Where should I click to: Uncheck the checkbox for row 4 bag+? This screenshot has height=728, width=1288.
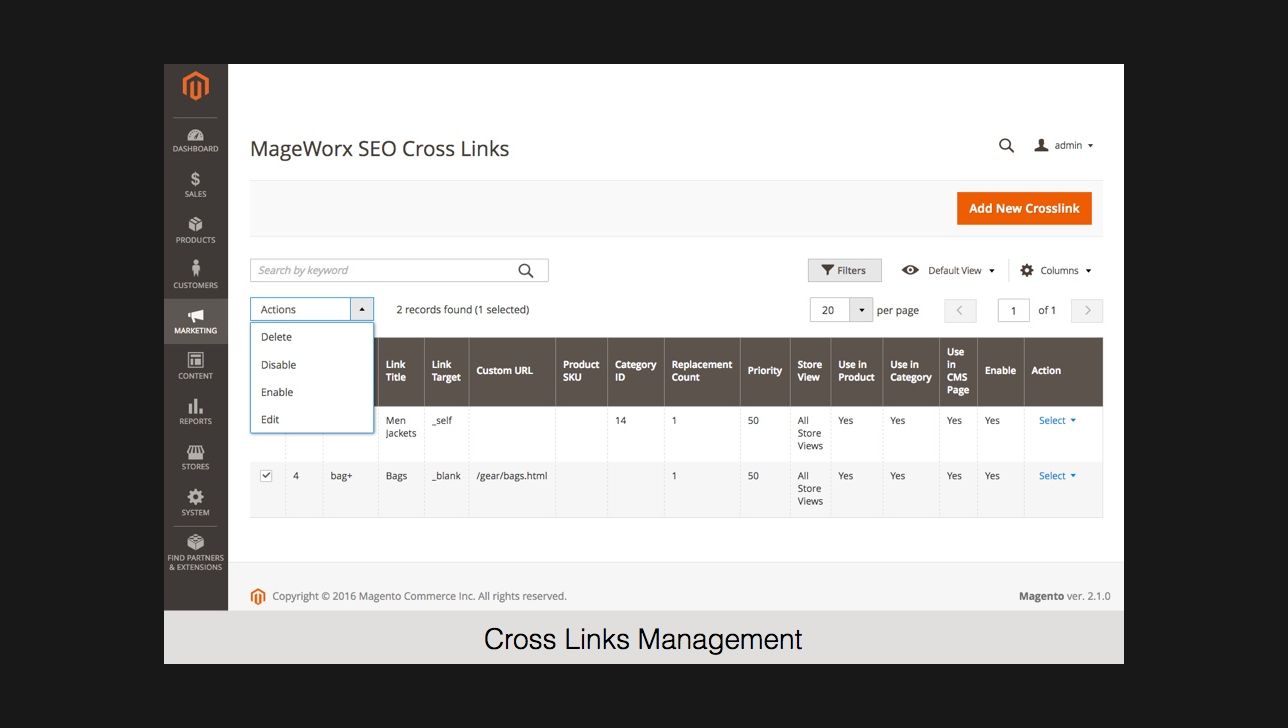click(x=266, y=476)
